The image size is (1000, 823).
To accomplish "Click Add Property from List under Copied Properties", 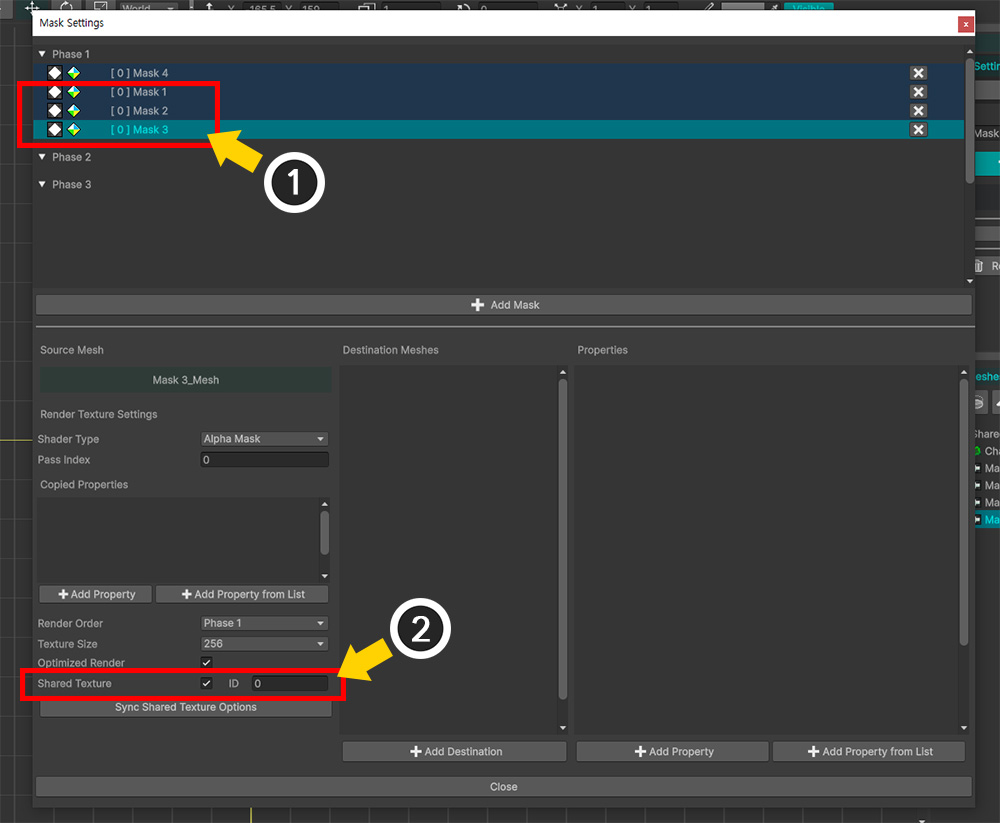I will point(242,595).
